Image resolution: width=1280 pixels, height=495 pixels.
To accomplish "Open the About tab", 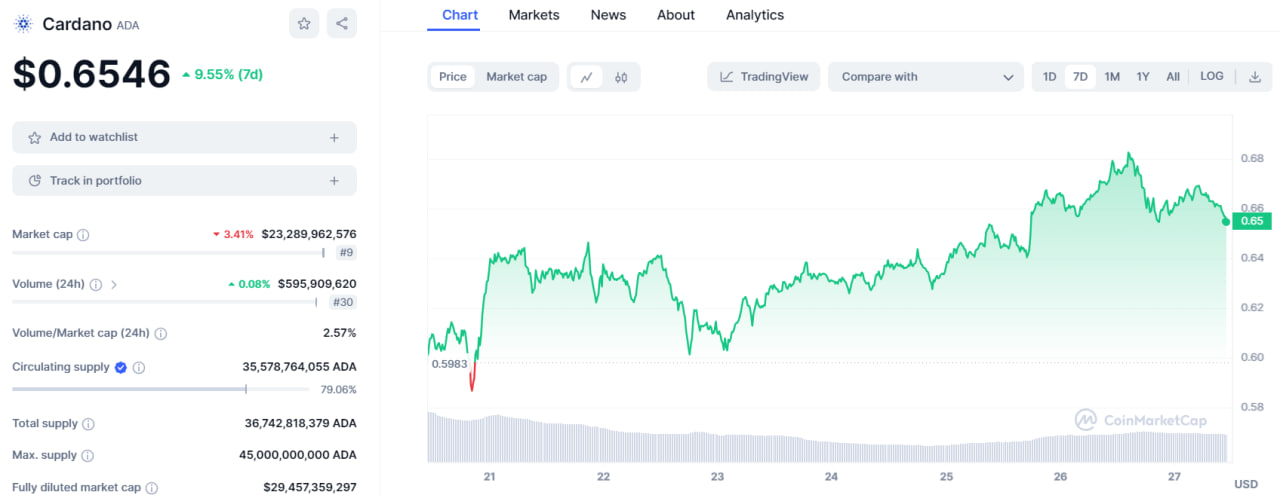I will pos(676,15).
